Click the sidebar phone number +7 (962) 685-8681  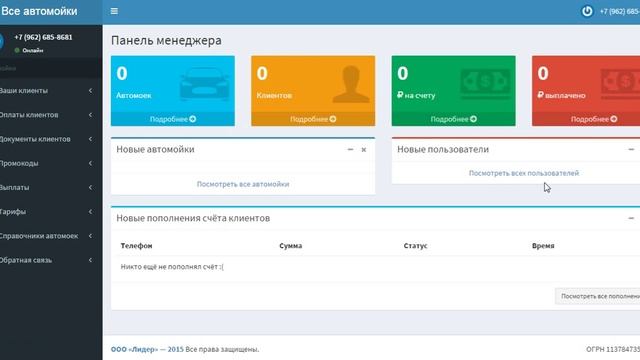tap(43, 37)
